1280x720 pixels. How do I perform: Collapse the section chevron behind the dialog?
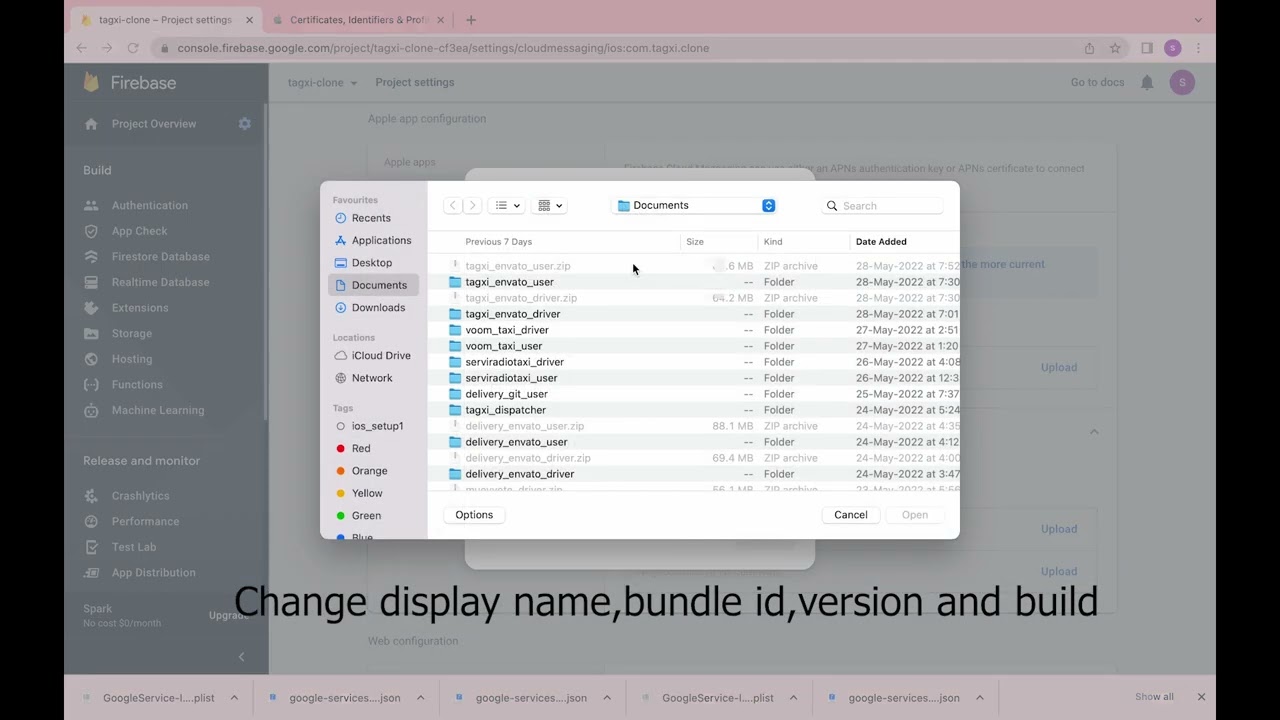1094,432
